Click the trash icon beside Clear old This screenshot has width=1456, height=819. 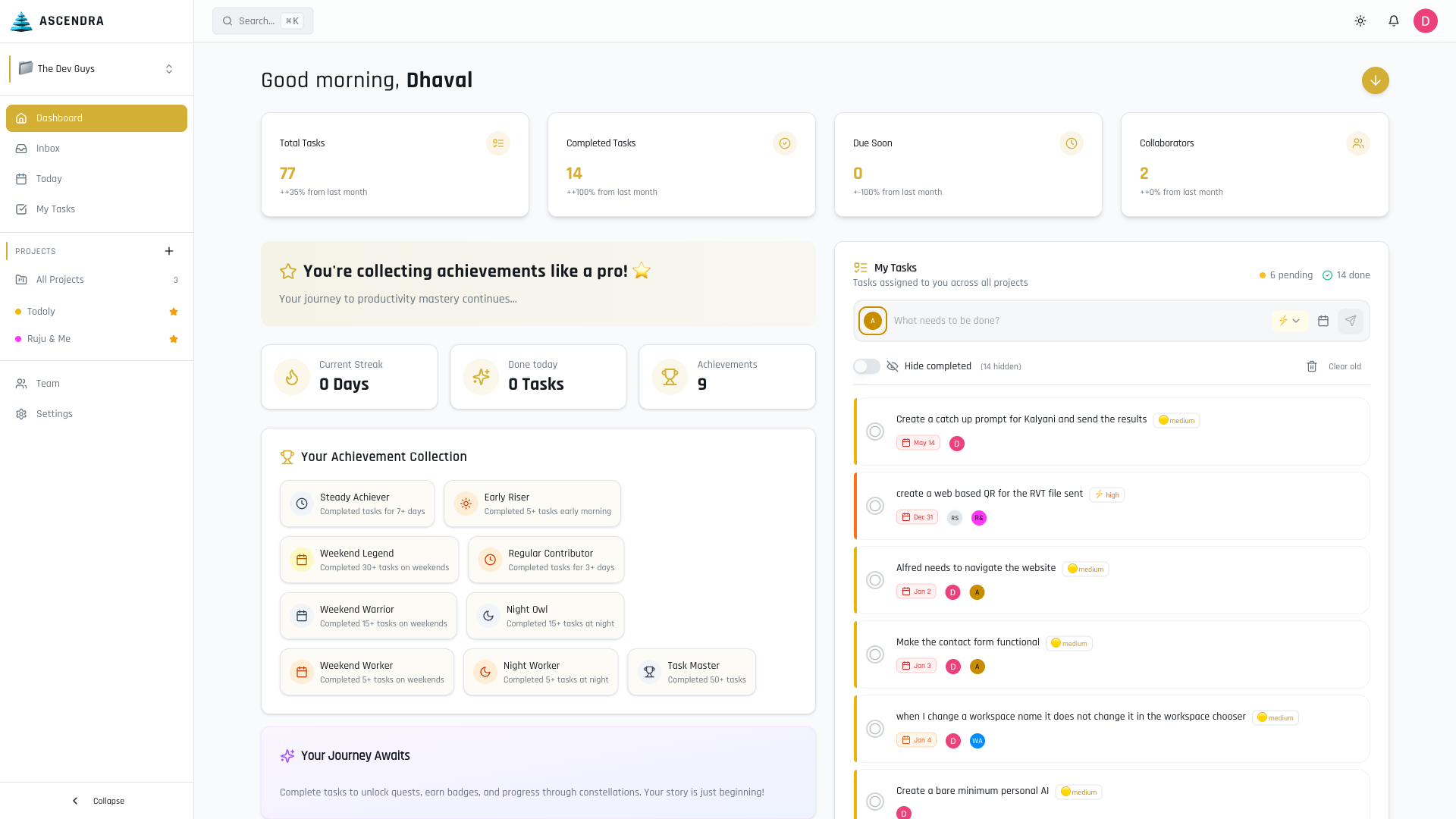[1312, 366]
